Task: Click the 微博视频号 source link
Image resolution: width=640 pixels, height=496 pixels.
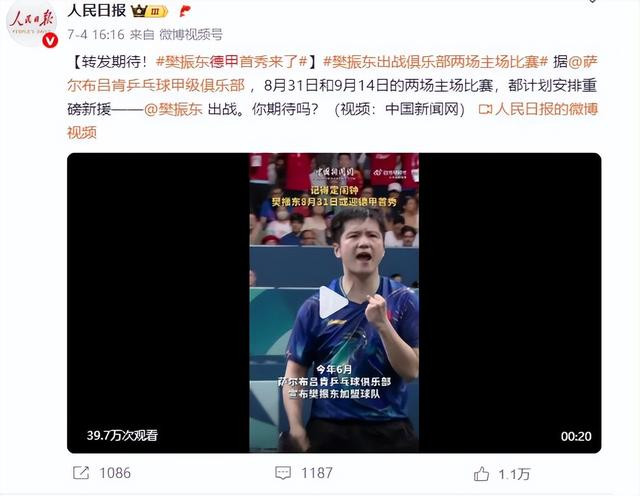Action: [x=191, y=35]
